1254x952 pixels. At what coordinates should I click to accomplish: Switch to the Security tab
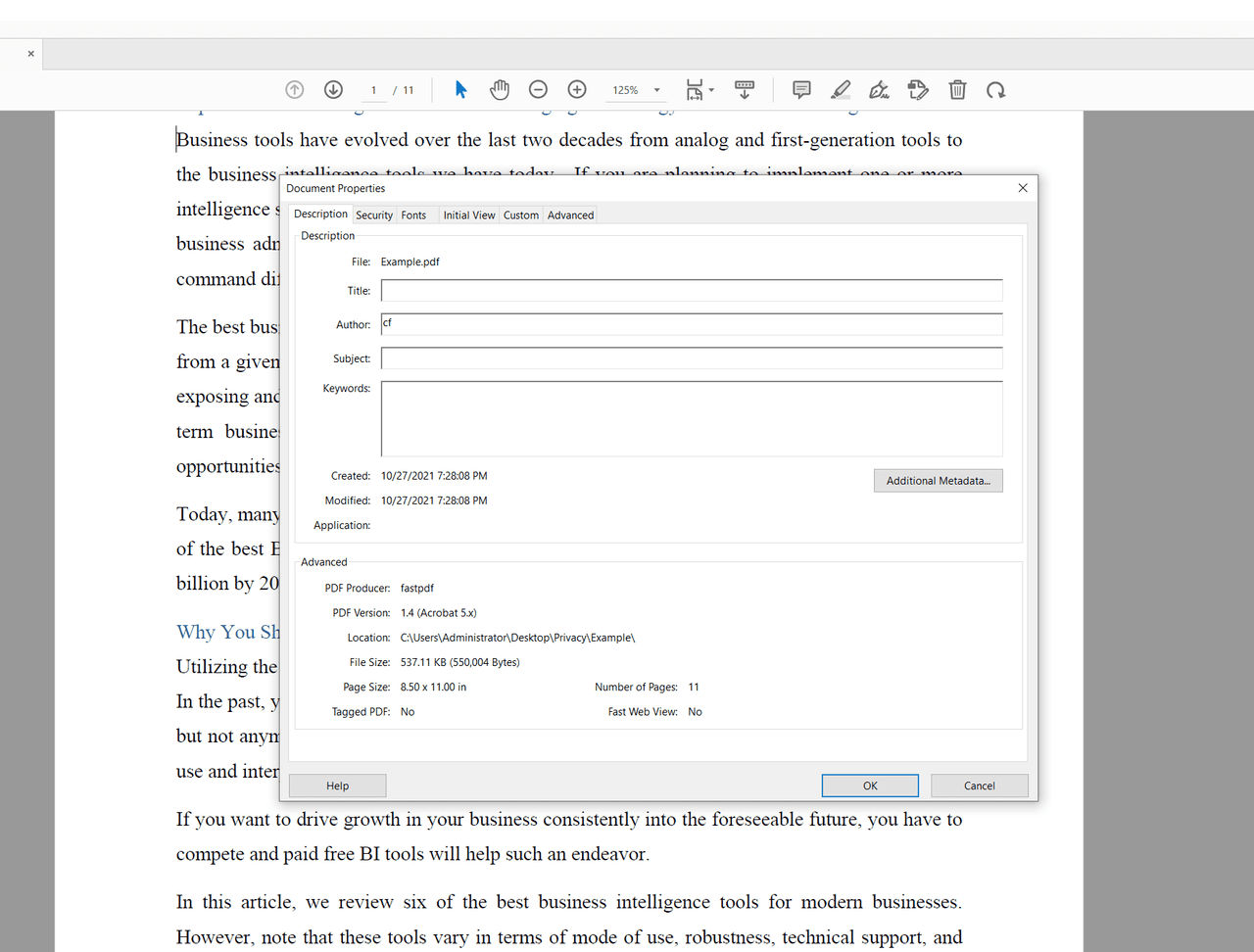374,214
